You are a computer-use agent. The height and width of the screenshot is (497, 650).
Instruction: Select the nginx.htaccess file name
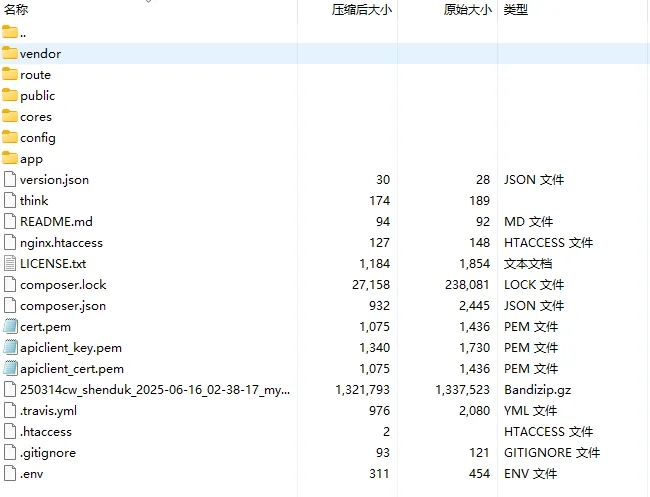pos(61,243)
